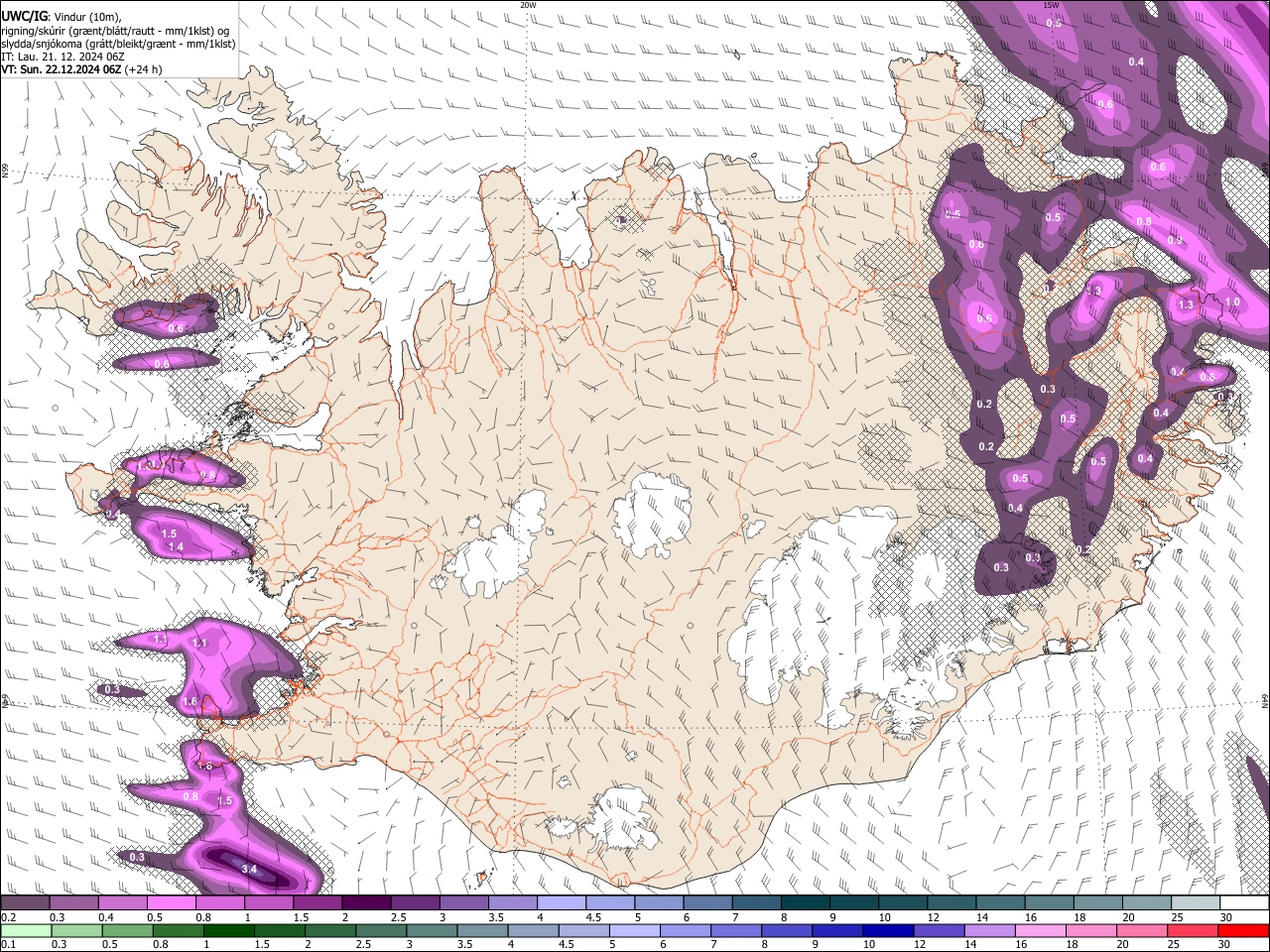Select pale green lower swatch between 0.1 and 0.3
This screenshot has width=1270, height=952.
click(25, 930)
